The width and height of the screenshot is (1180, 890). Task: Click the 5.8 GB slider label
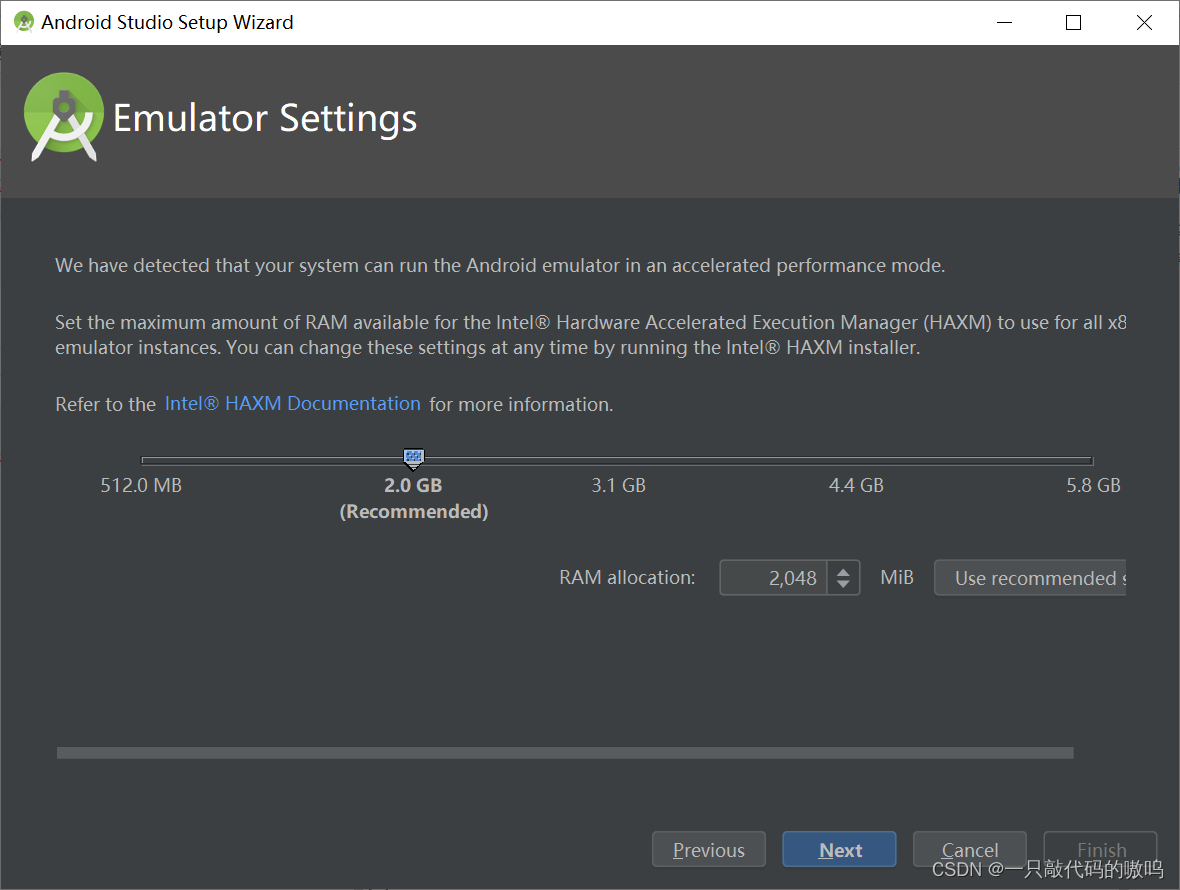pos(1093,485)
